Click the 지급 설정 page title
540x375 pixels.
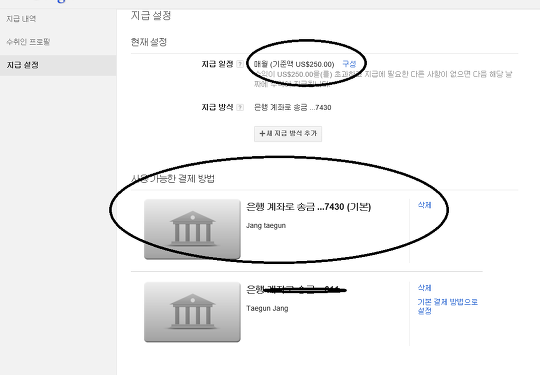(151, 15)
